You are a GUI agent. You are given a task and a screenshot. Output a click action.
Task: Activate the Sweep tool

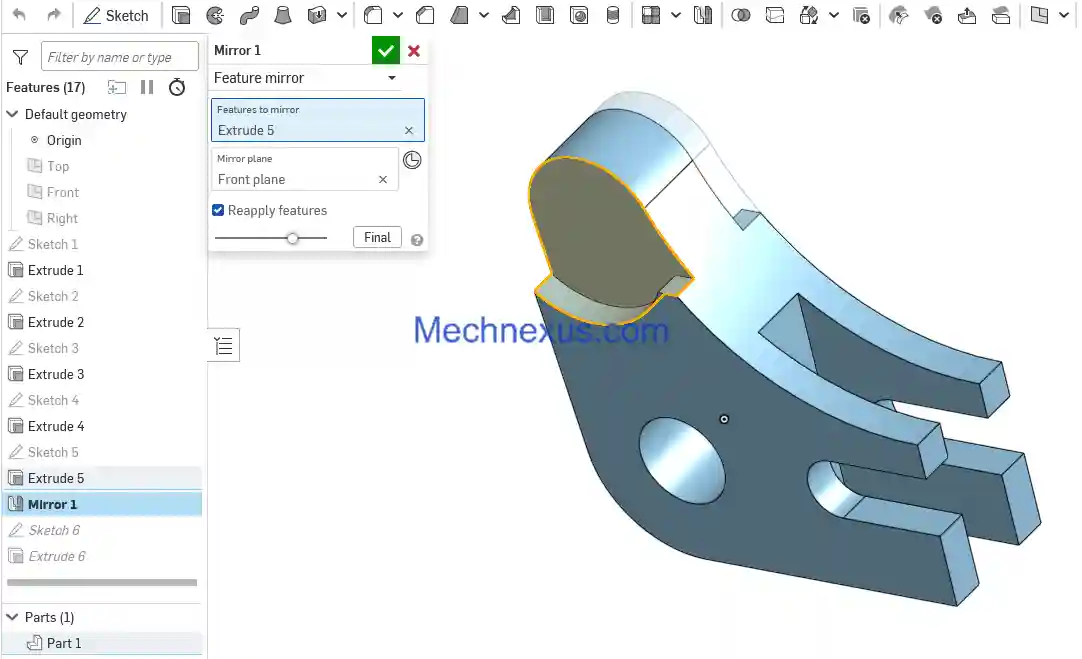[249, 15]
